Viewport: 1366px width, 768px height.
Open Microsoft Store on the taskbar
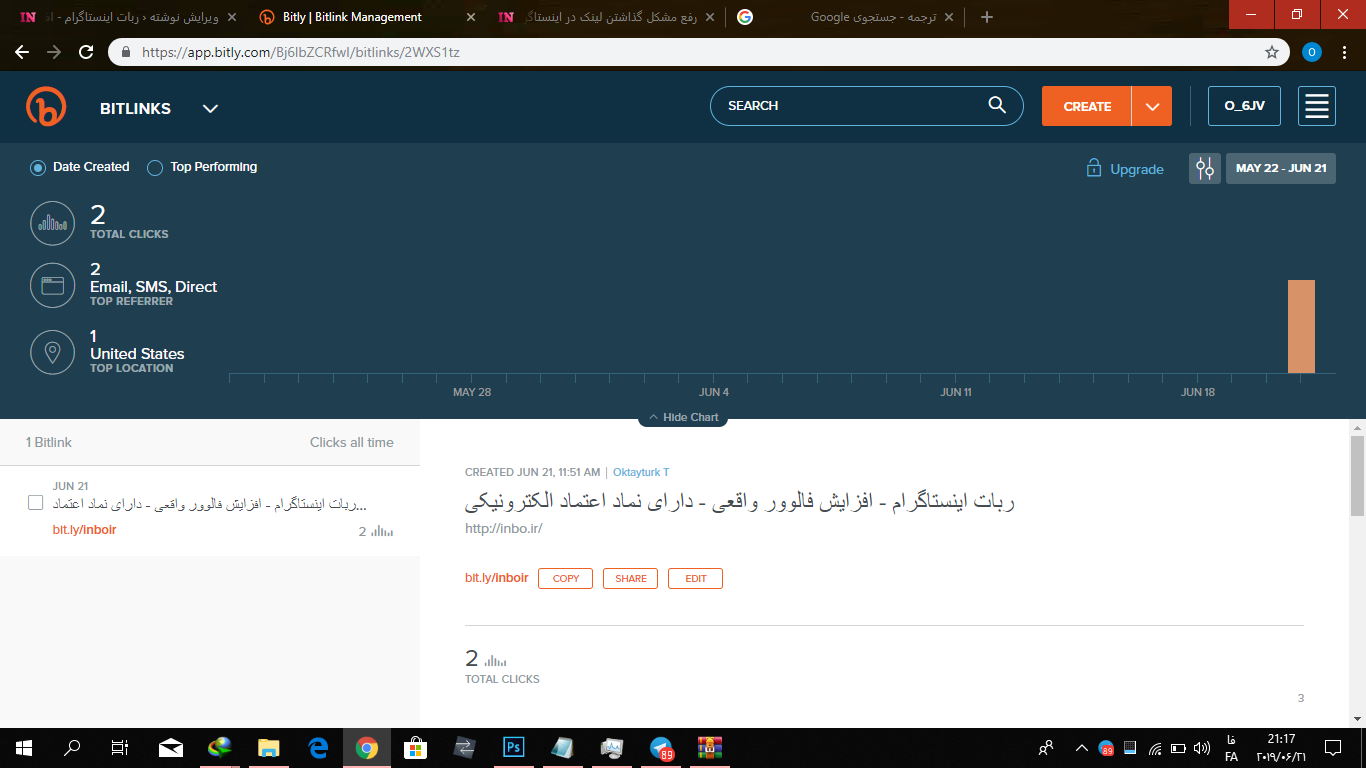(x=416, y=747)
